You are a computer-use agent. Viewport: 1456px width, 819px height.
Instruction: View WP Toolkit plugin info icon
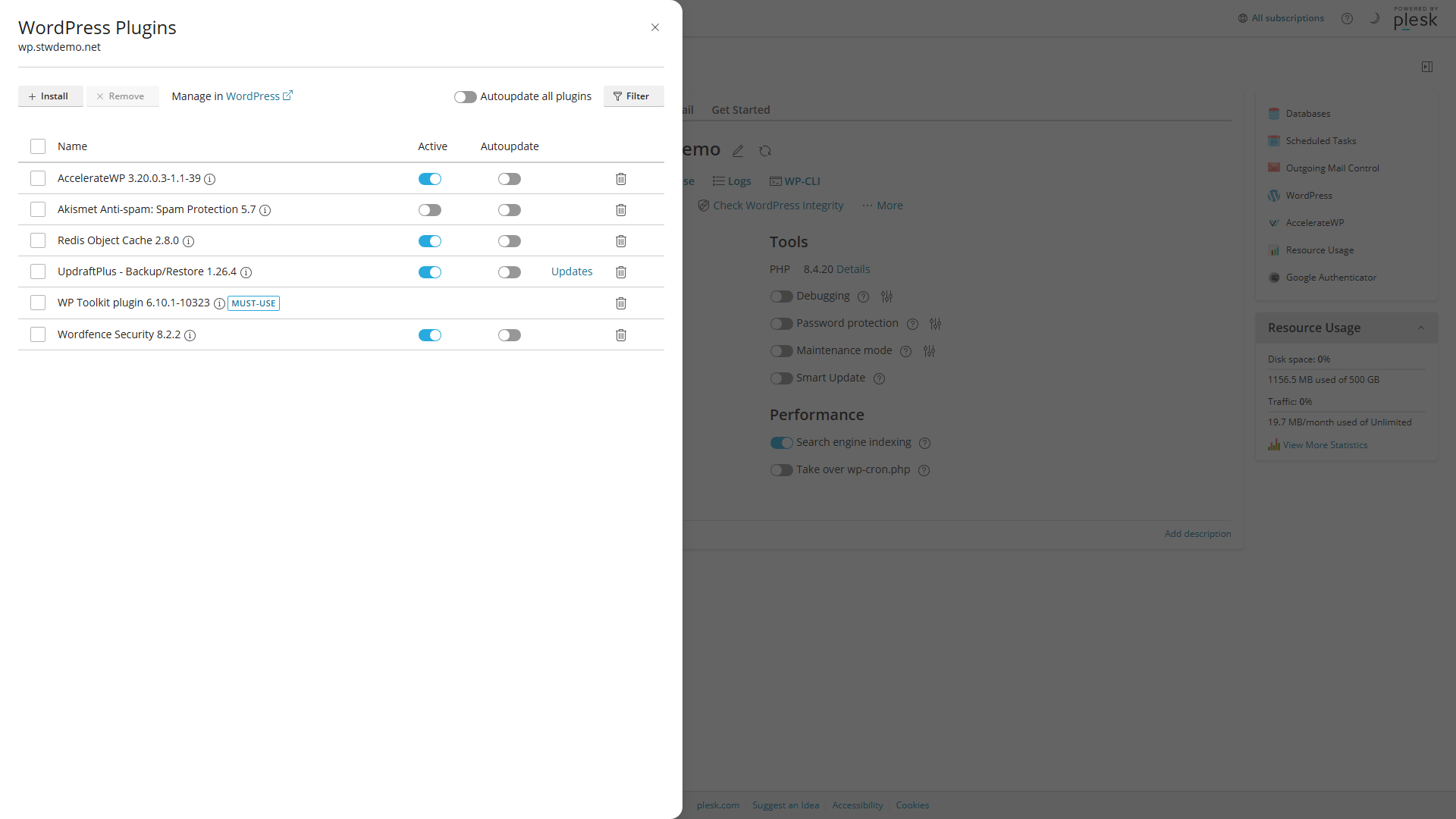pyautogui.click(x=219, y=303)
